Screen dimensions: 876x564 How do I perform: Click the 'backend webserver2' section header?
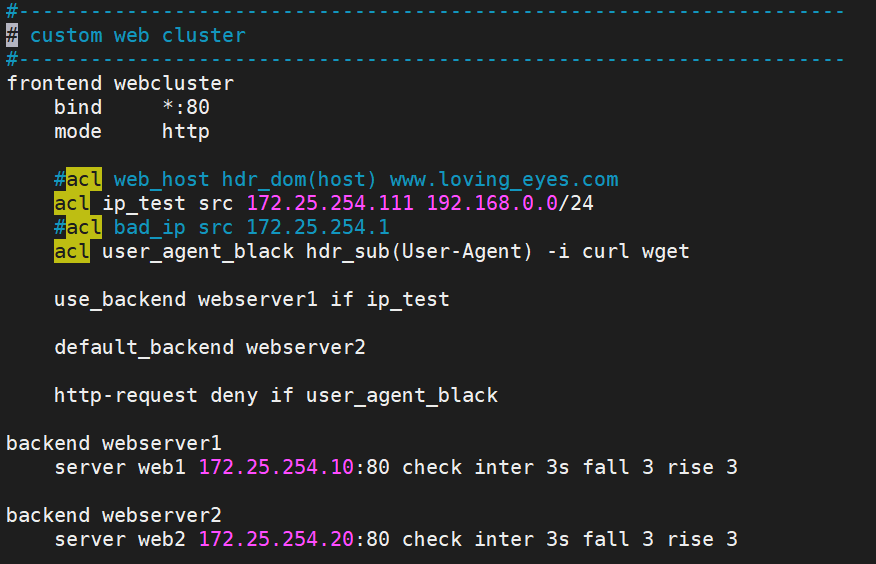114,515
